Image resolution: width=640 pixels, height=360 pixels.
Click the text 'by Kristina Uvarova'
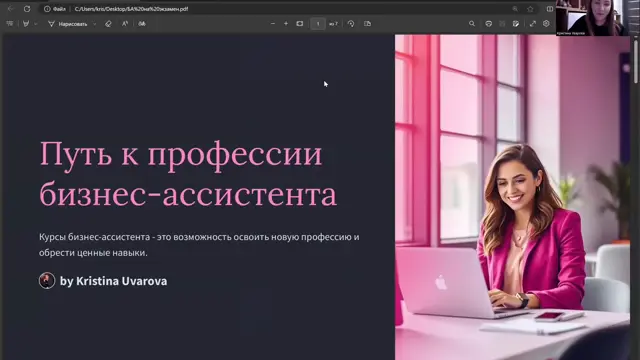(113, 281)
